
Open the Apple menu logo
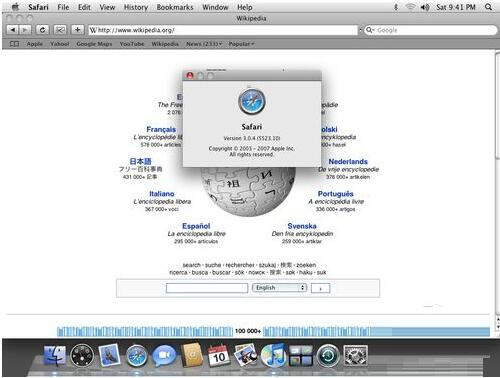tap(15, 7)
